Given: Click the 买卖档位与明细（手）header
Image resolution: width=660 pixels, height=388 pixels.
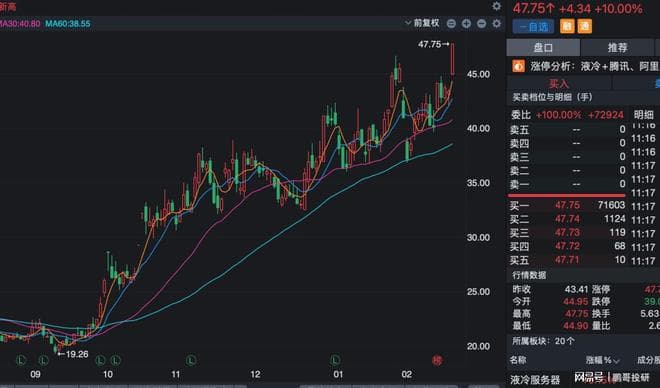Looking at the screenshot, I should point(552,97).
